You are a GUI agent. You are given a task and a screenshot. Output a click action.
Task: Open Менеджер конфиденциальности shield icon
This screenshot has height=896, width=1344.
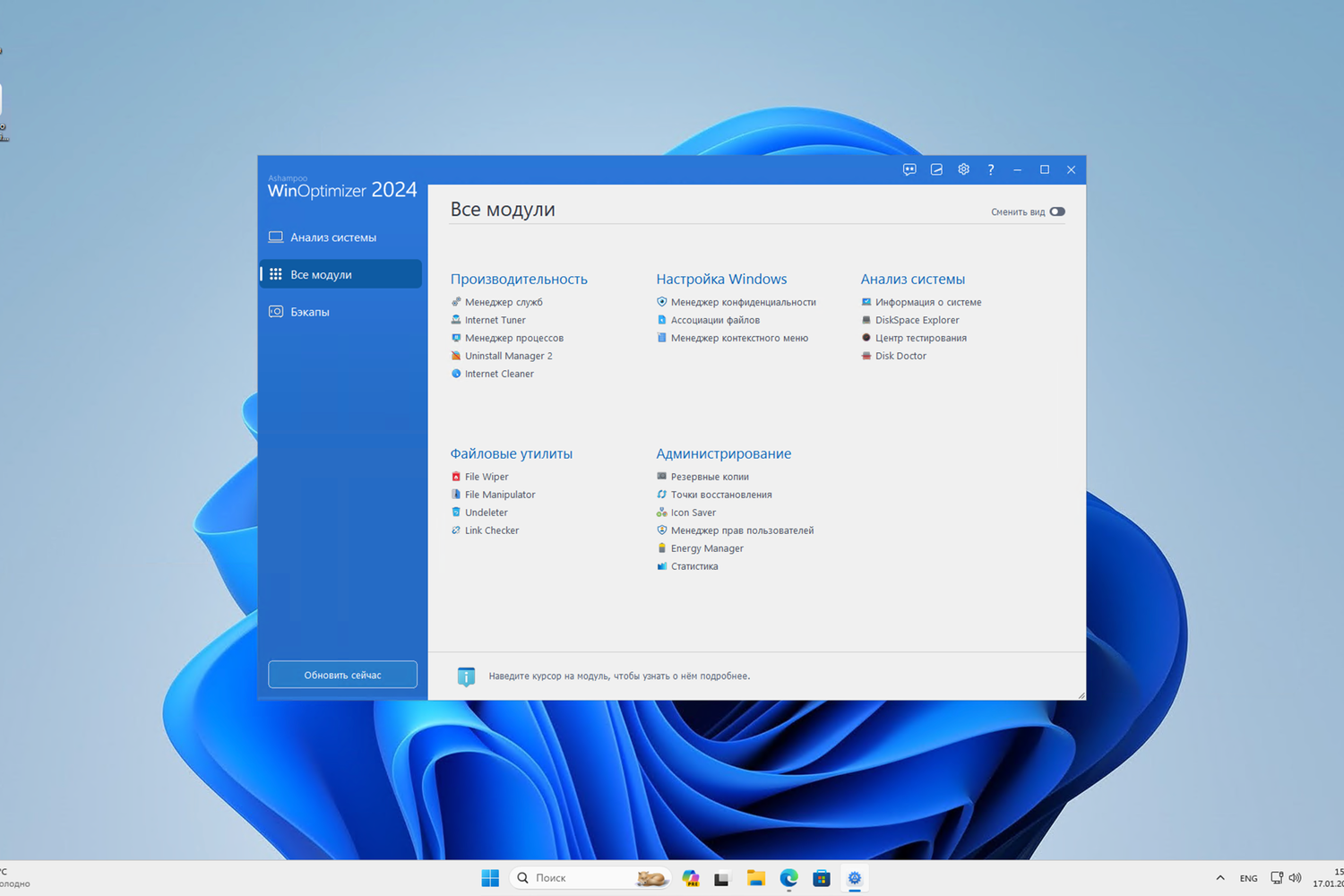662,302
